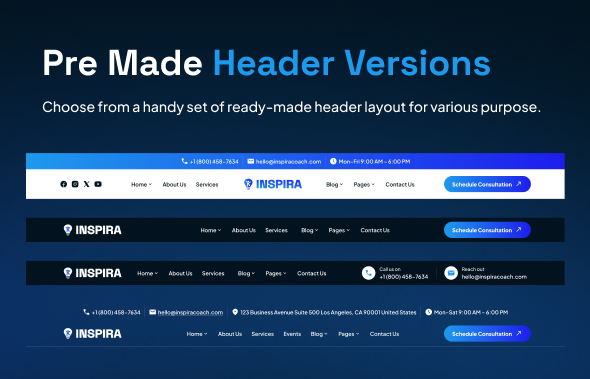Click hello@inspiracoach.com under Reach out
The width and height of the screenshot is (590, 379).
(x=494, y=277)
